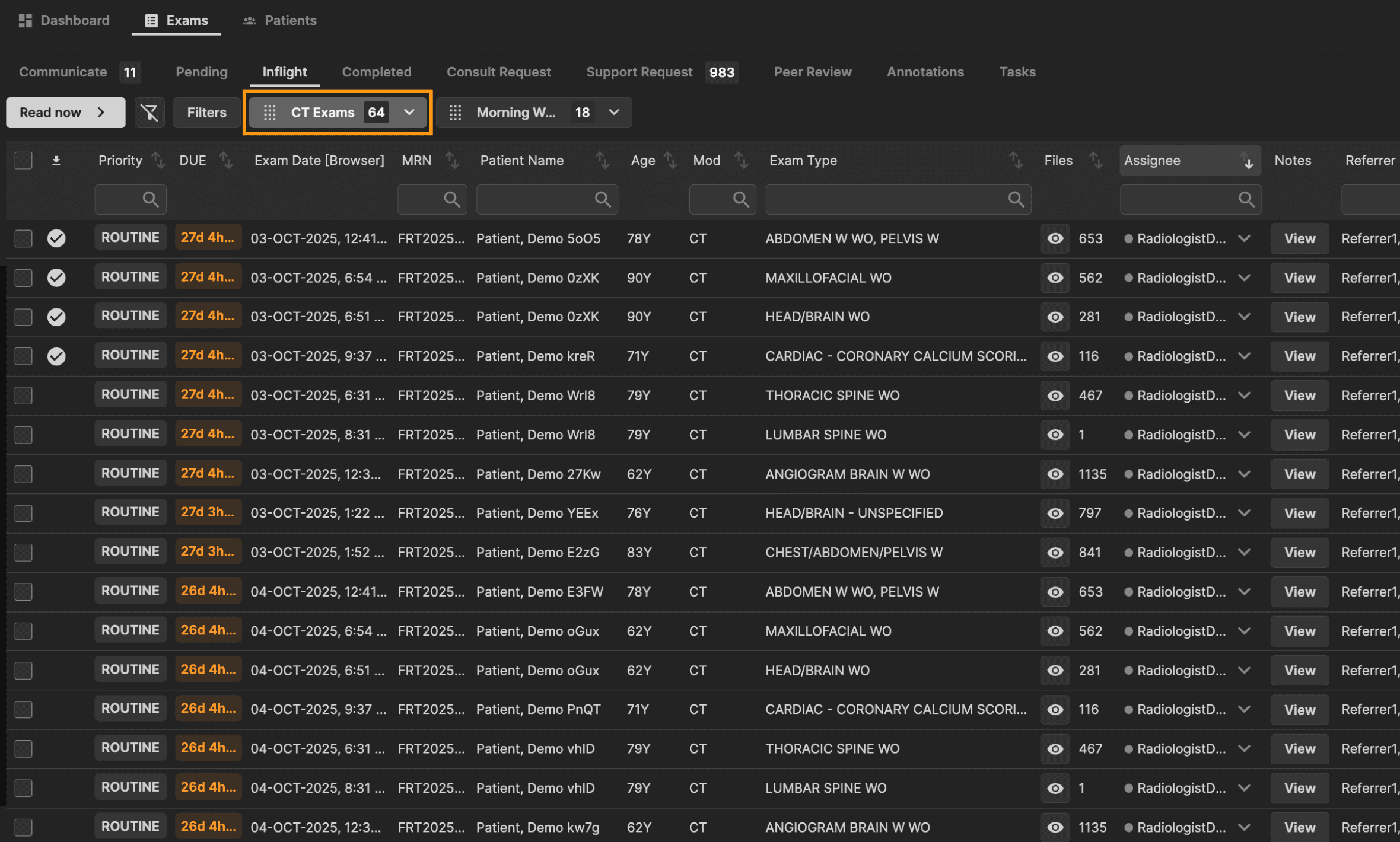Click the grid icon in Morning W... worklist
Image resolution: width=1400 pixels, height=842 pixels.
coord(455,112)
